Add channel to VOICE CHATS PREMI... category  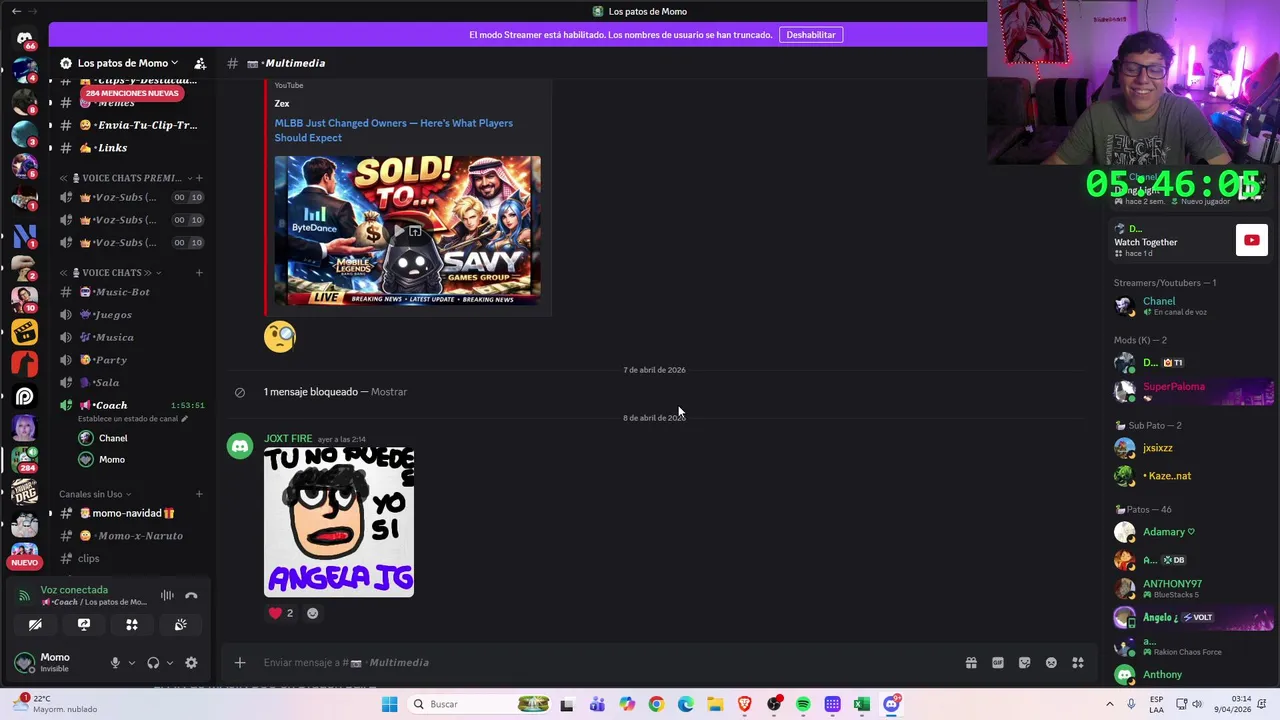[x=199, y=178]
